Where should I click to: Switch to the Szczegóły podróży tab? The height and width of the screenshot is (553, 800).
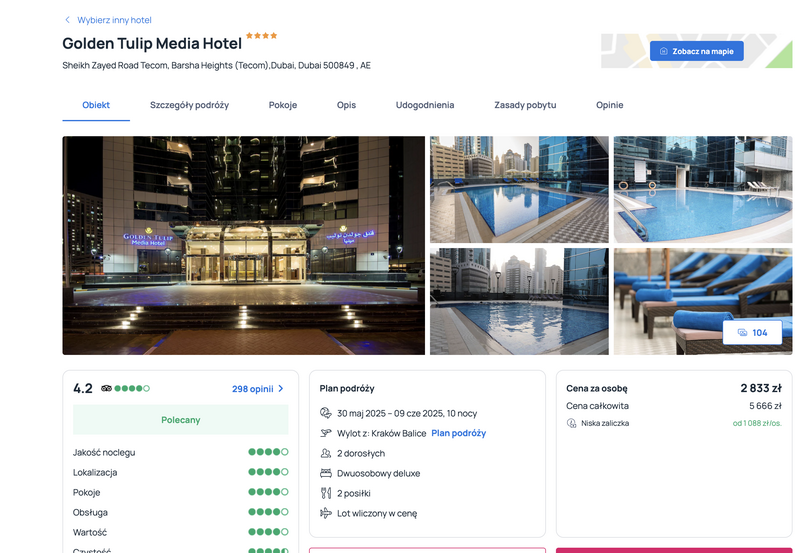click(189, 105)
